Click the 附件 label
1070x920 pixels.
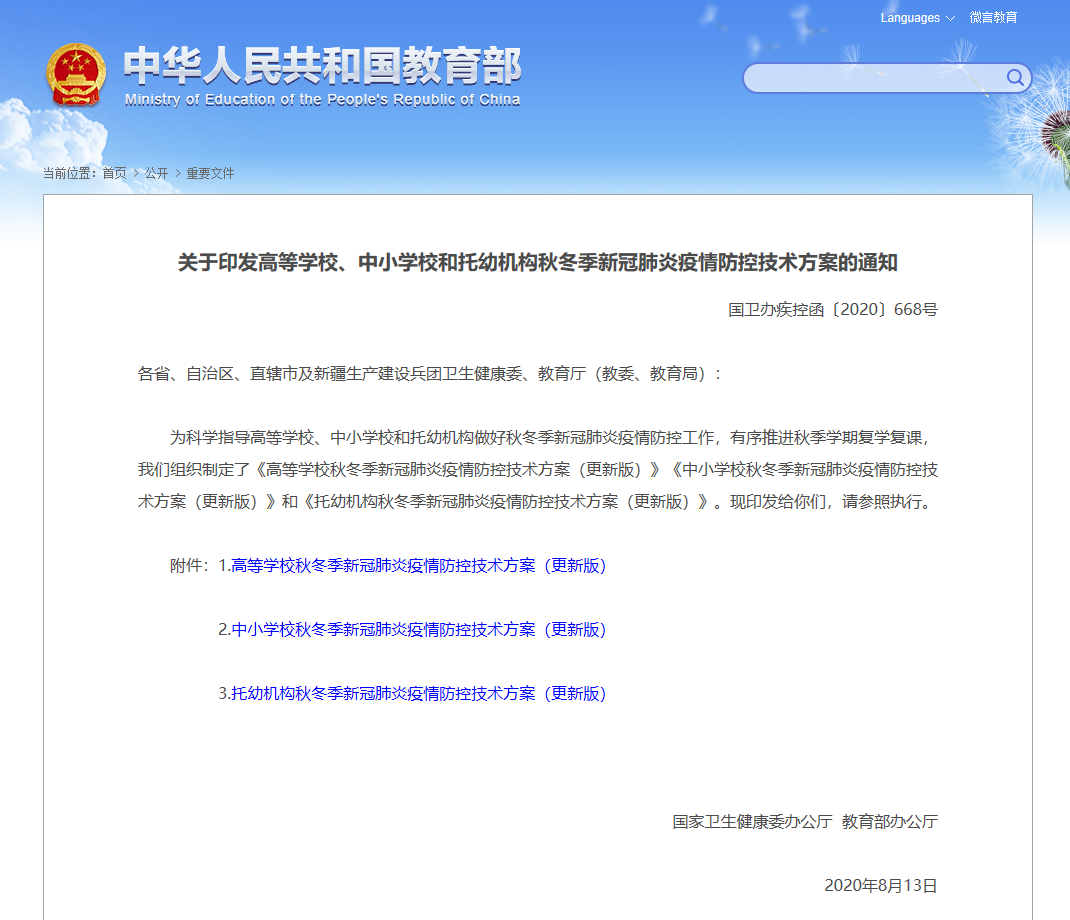point(189,566)
